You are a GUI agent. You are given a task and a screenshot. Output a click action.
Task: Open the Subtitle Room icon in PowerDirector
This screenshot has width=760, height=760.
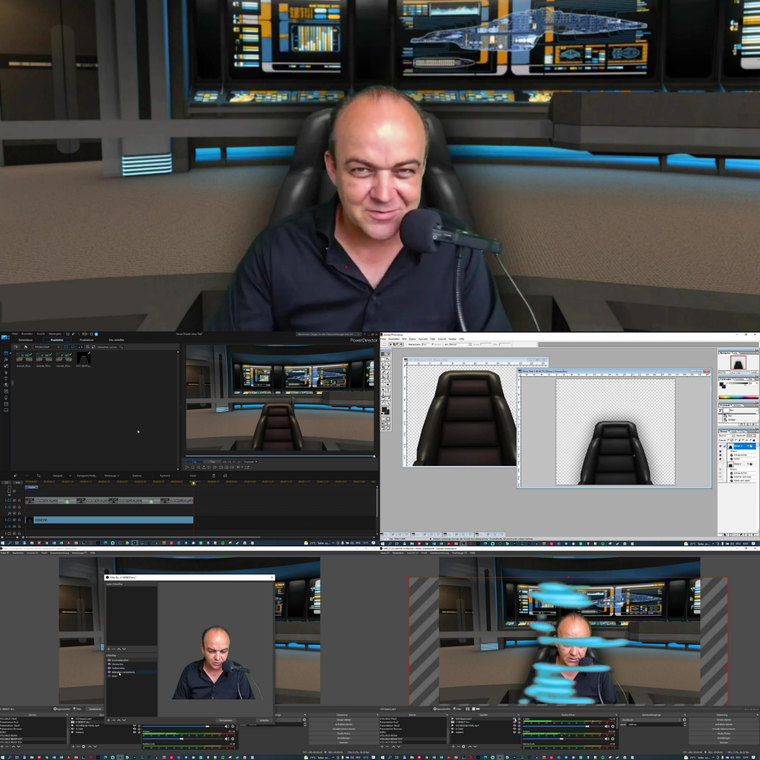pos(6,410)
